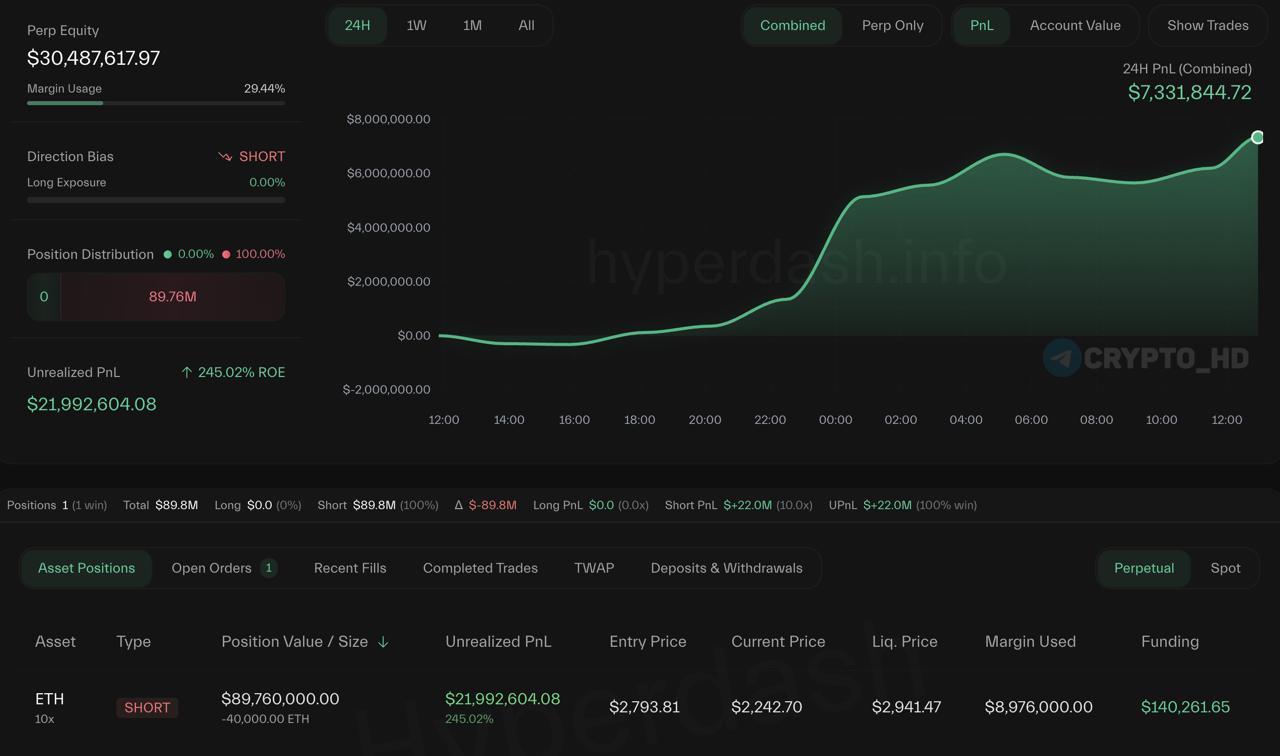Select the 1M time range

(472, 25)
